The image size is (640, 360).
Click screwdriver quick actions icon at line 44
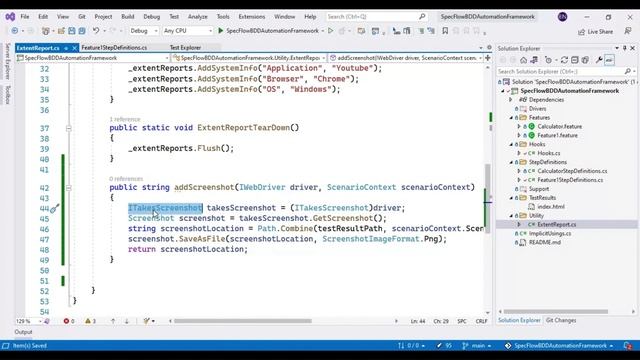[55, 209]
